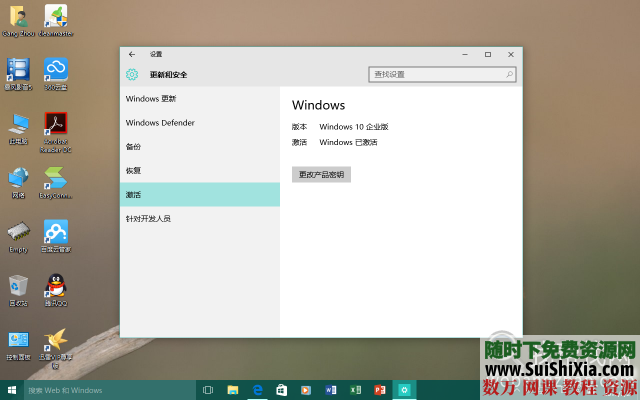Select the 迅雷 bird desktop shortcut
This screenshot has height=400, width=640.
[56, 349]
